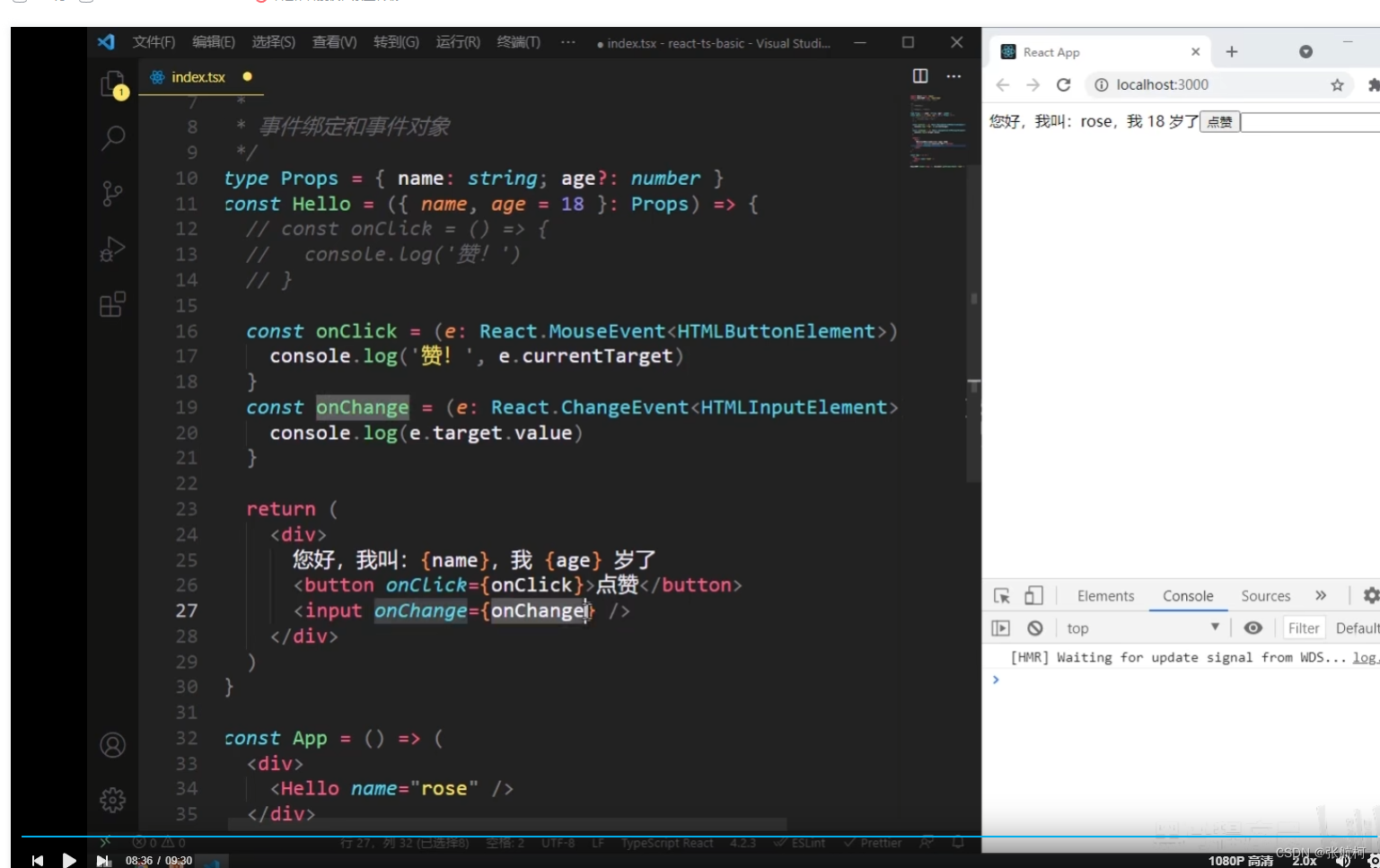Open the top JavaScript context dropdown
This screenshot has width=1380, height=868.
[x=1142, y=628]
